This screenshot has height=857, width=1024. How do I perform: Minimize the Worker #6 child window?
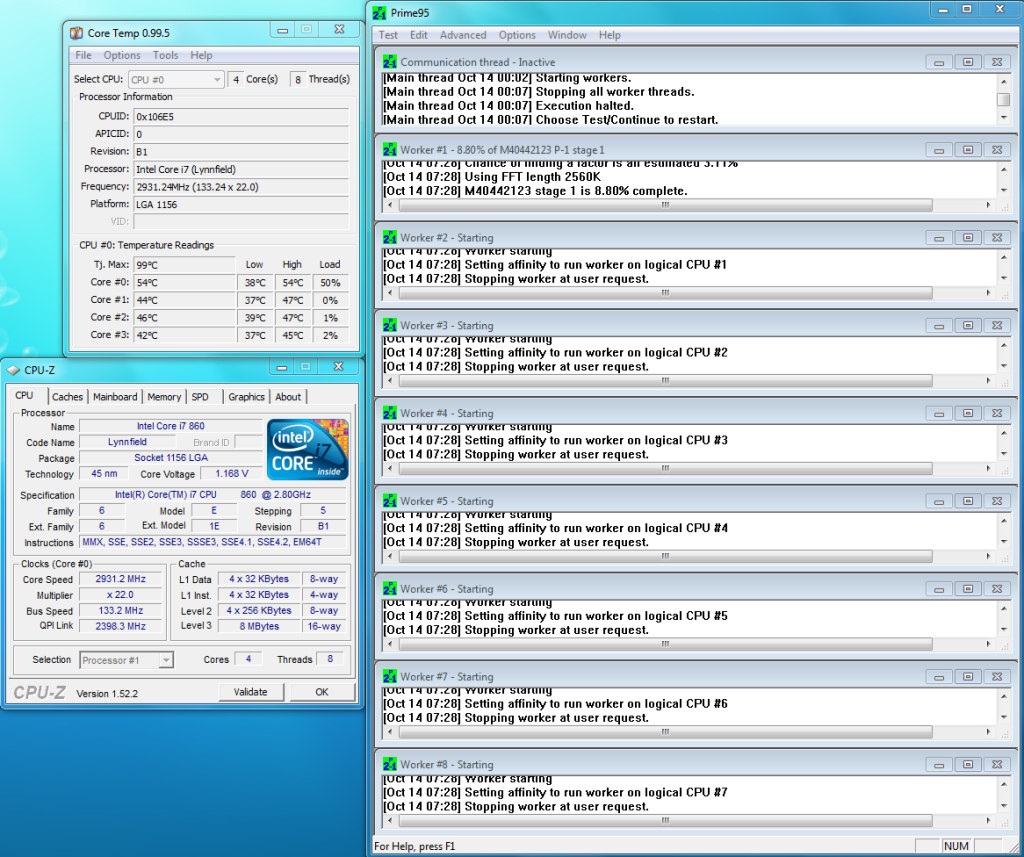(938, 590)
